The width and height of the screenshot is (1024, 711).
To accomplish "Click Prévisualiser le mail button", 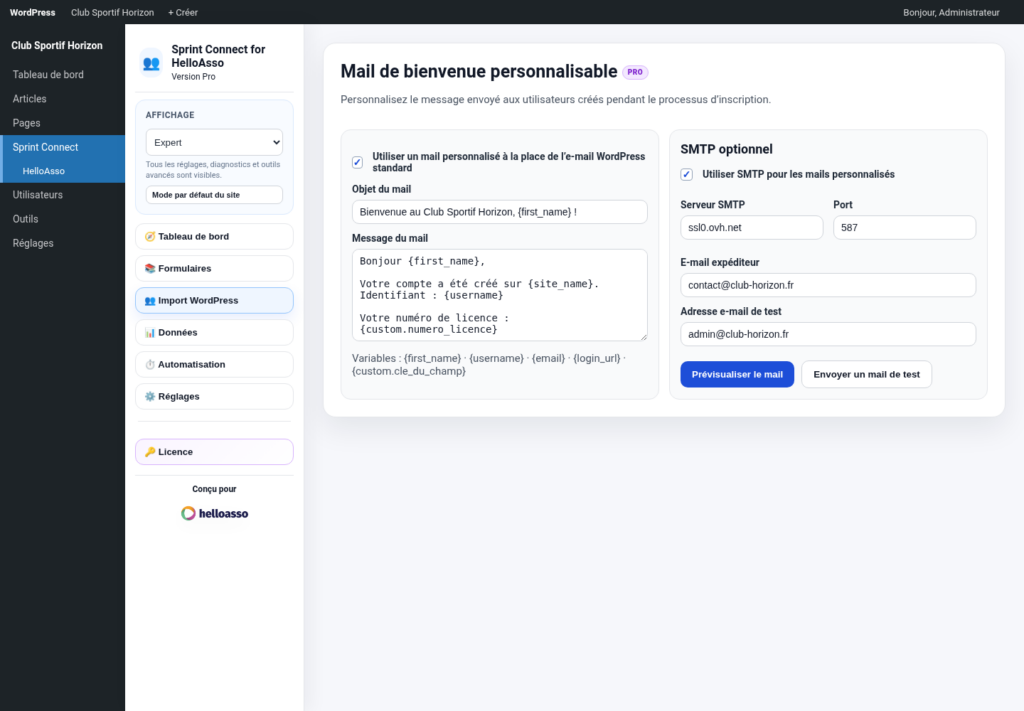I will 737,374.
